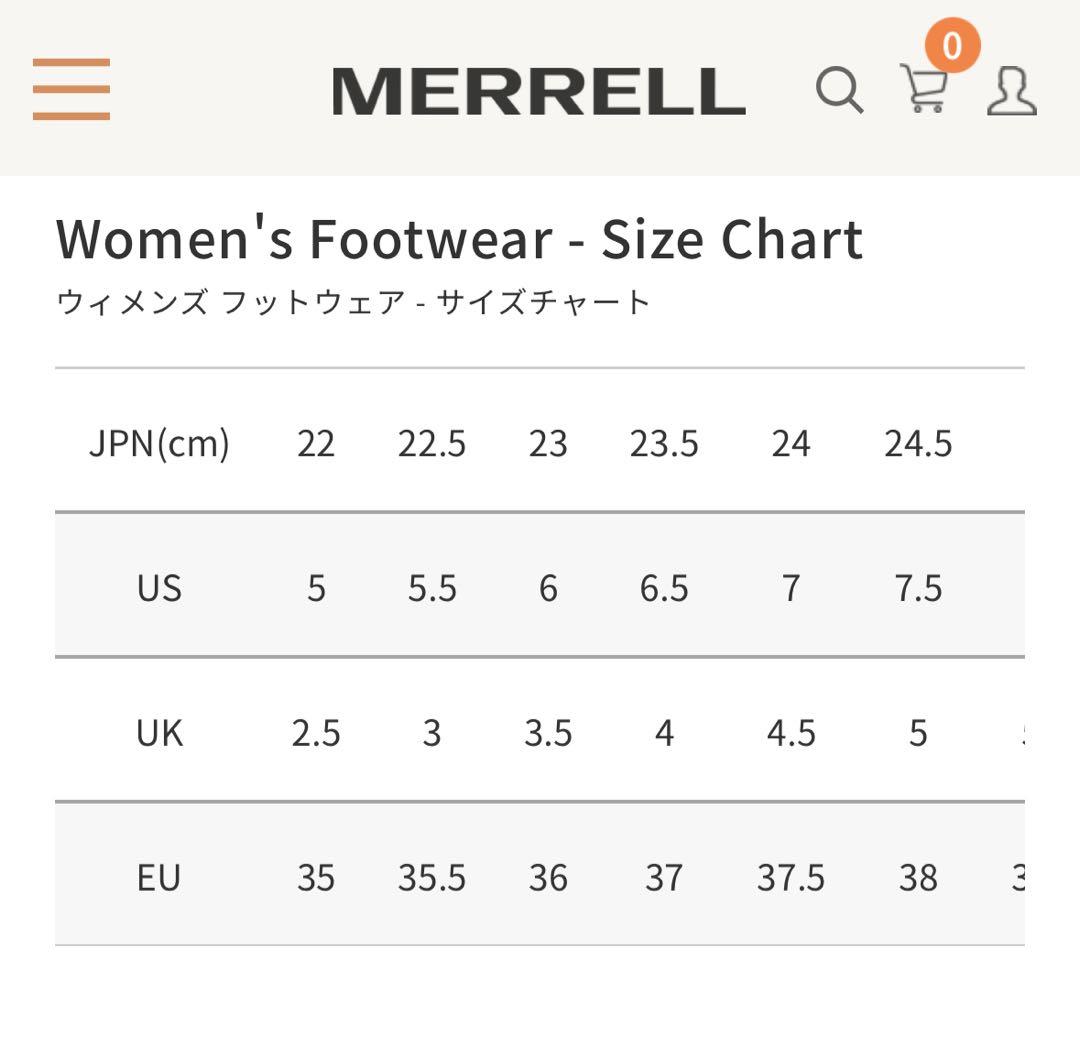Click the MERRELL logo
Screen dimensions: 1080x1061
540,90
